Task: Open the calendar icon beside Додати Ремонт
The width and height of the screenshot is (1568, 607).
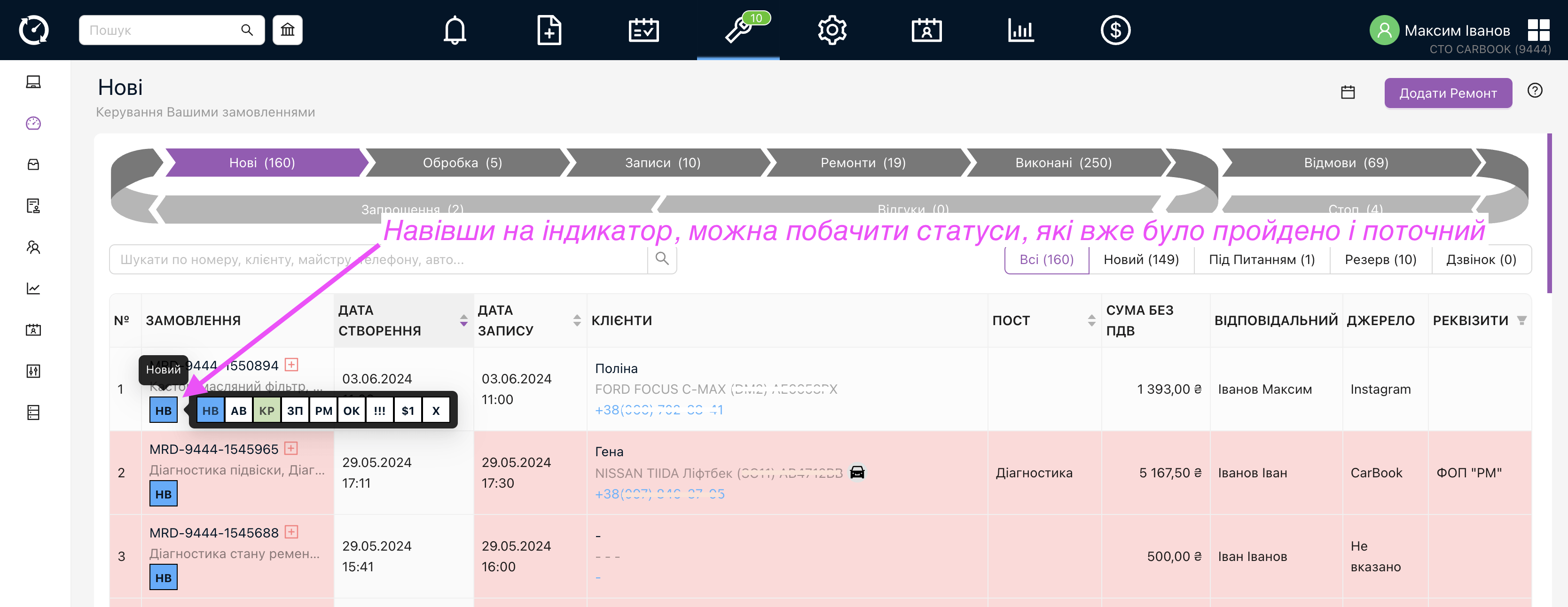Action: click(x=1348, y=93)
